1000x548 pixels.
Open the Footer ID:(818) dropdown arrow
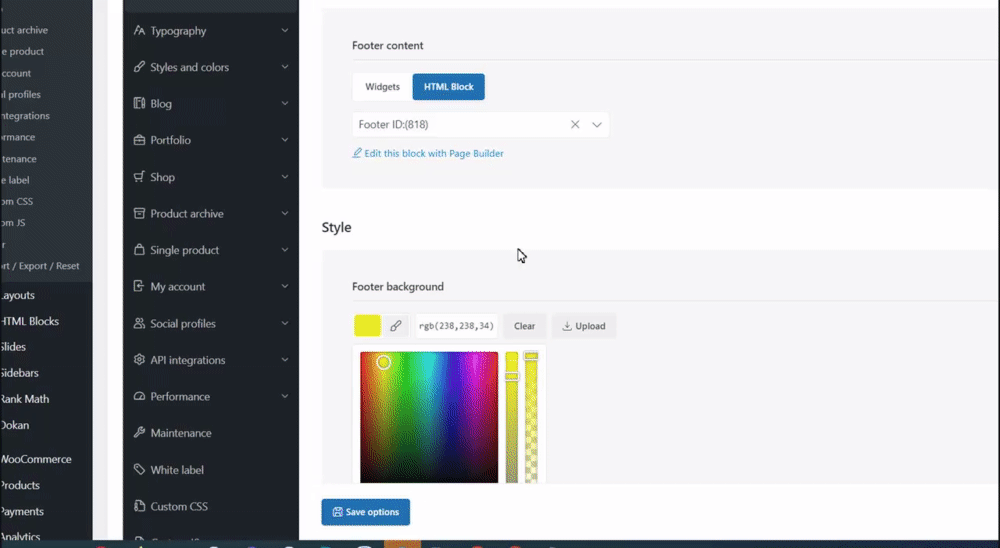pyautogui.click(x=597, y=124)
